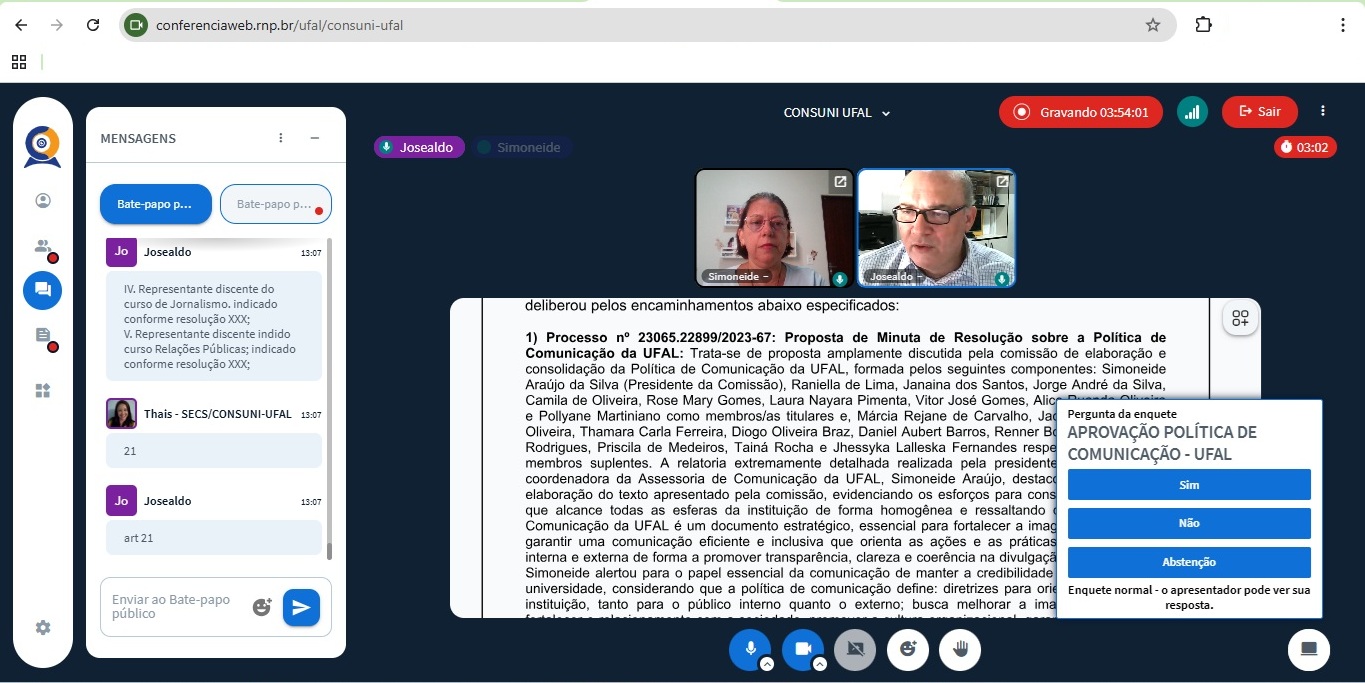The image size is (1365, 683).
Task: Leave the meeting with Sair button
Action: coord(1259,112)
